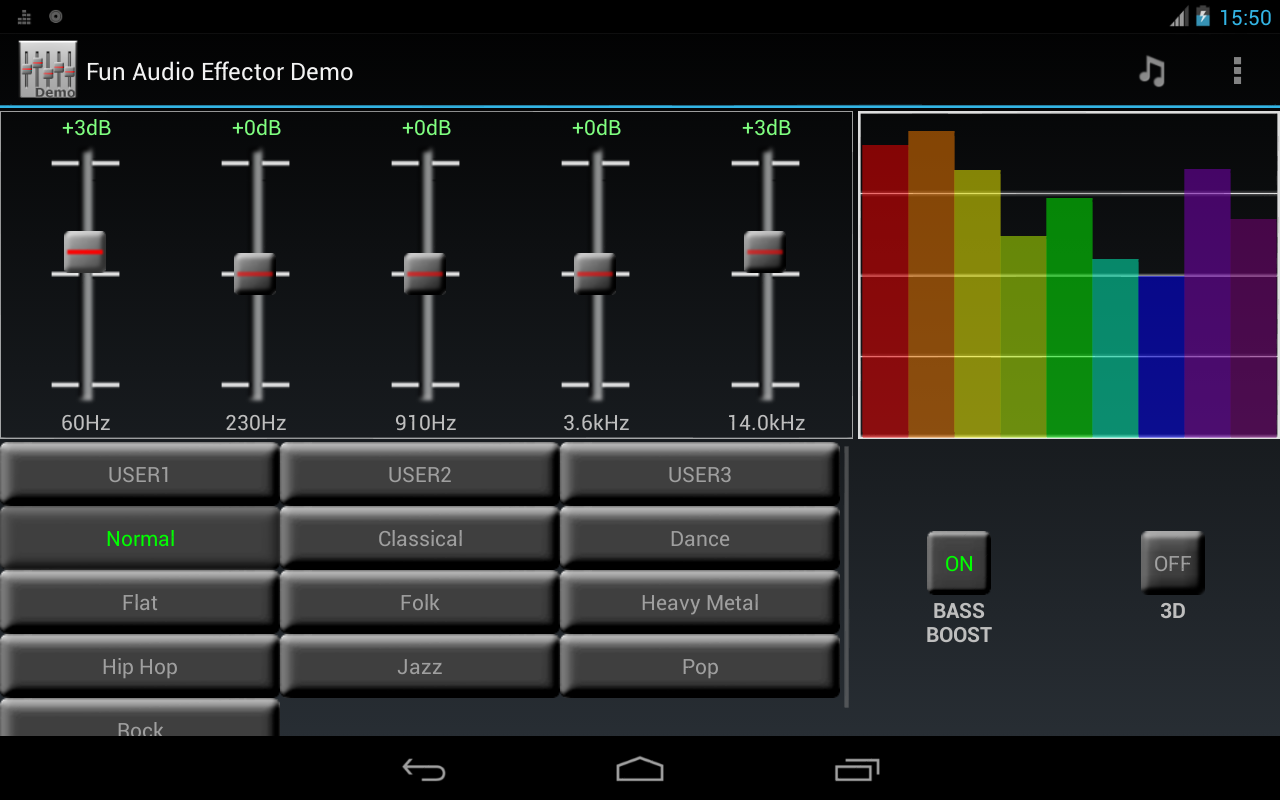This screenshot has width=1280, height=800.
Task: Tap the spectrum visualizer display
Action: pos(1068,275)
